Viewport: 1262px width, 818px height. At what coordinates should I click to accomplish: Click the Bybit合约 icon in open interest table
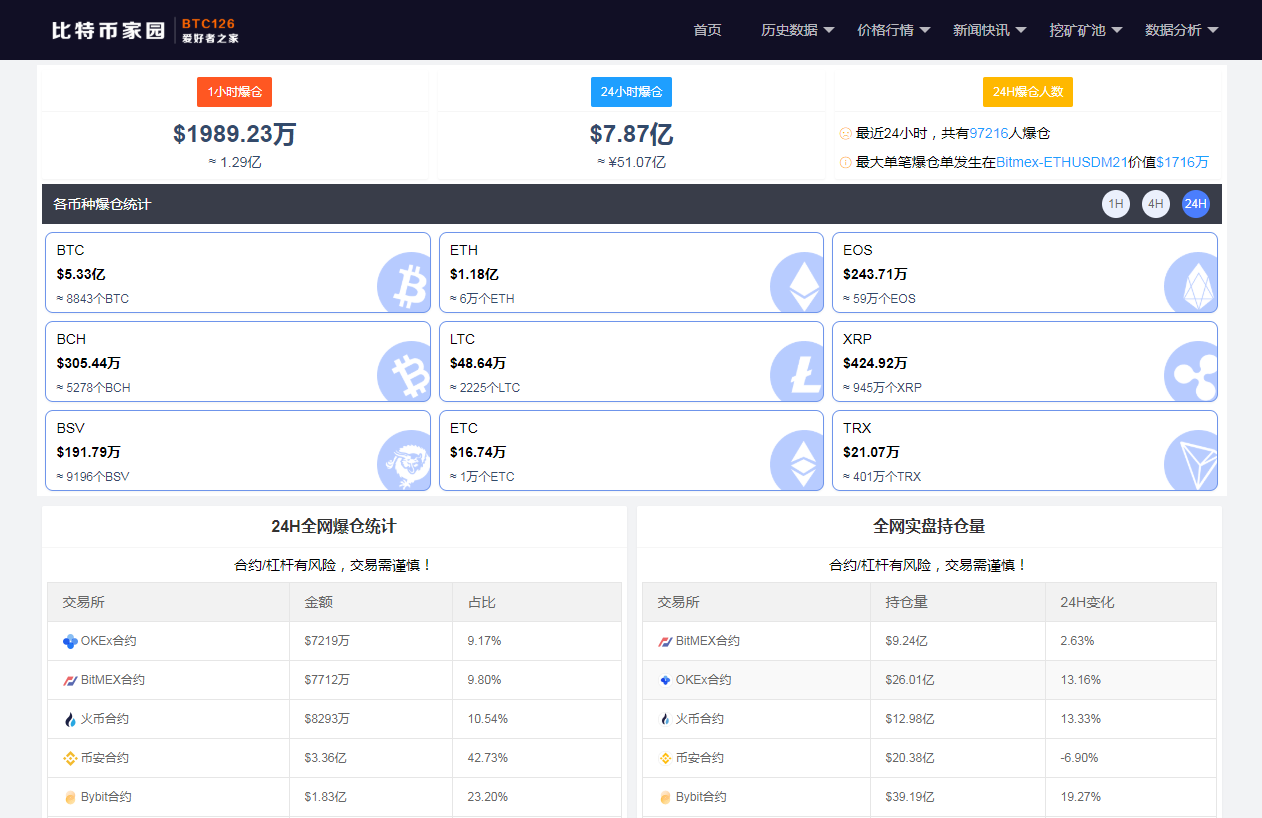pos(665,797)
